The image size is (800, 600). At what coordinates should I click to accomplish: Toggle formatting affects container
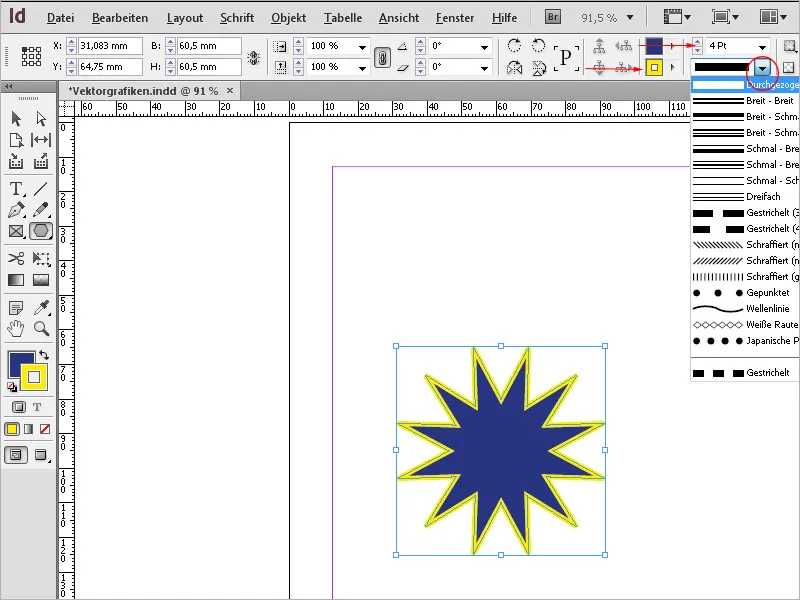pyautogui.click(x=19, y=407)
